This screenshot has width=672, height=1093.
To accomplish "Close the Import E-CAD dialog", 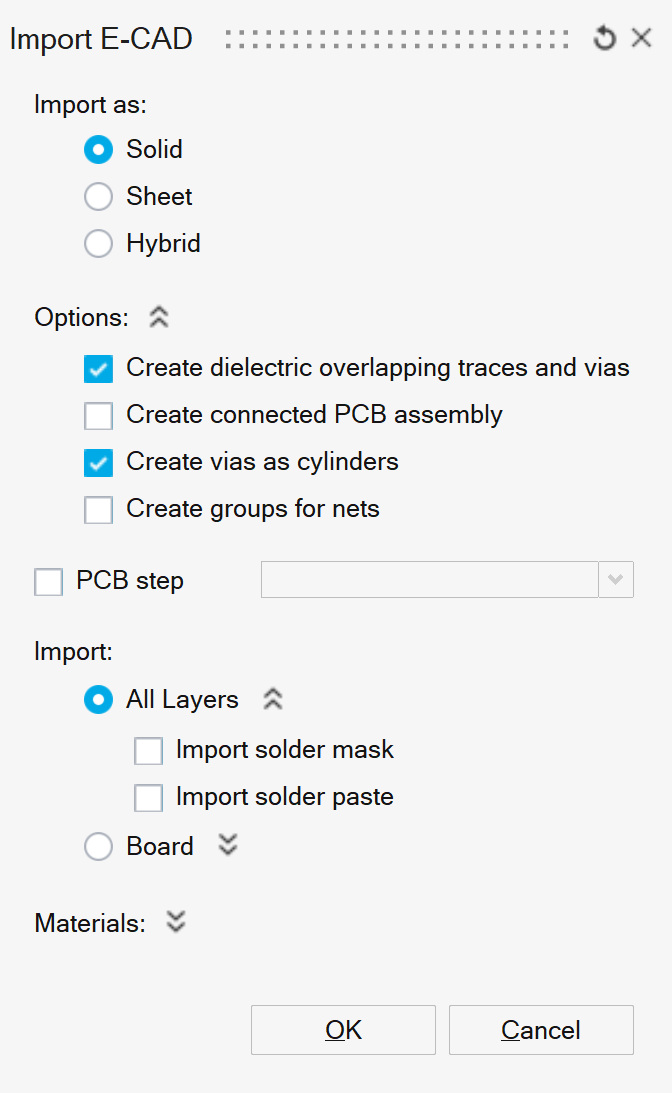I will click(641, 38).
